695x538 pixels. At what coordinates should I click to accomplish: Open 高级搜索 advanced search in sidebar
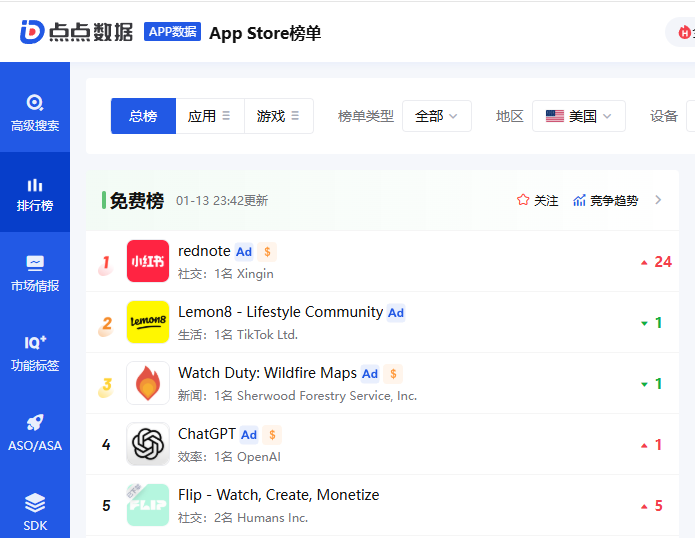pos(35,112)
